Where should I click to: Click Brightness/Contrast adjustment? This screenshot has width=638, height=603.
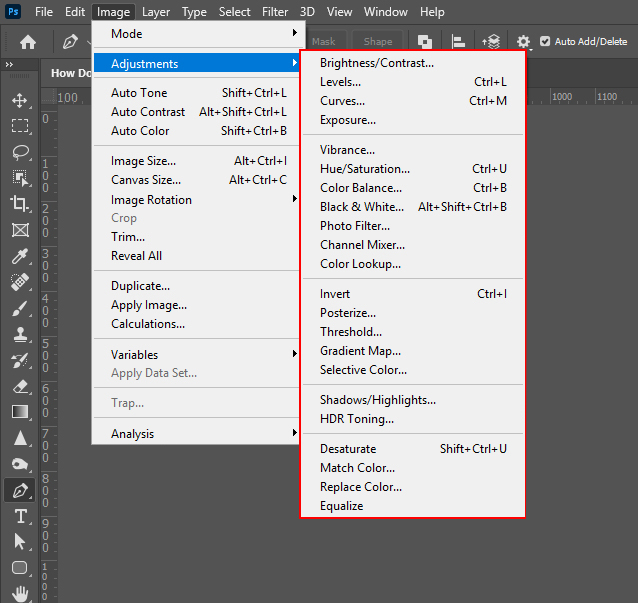click(x=376, y=63)
